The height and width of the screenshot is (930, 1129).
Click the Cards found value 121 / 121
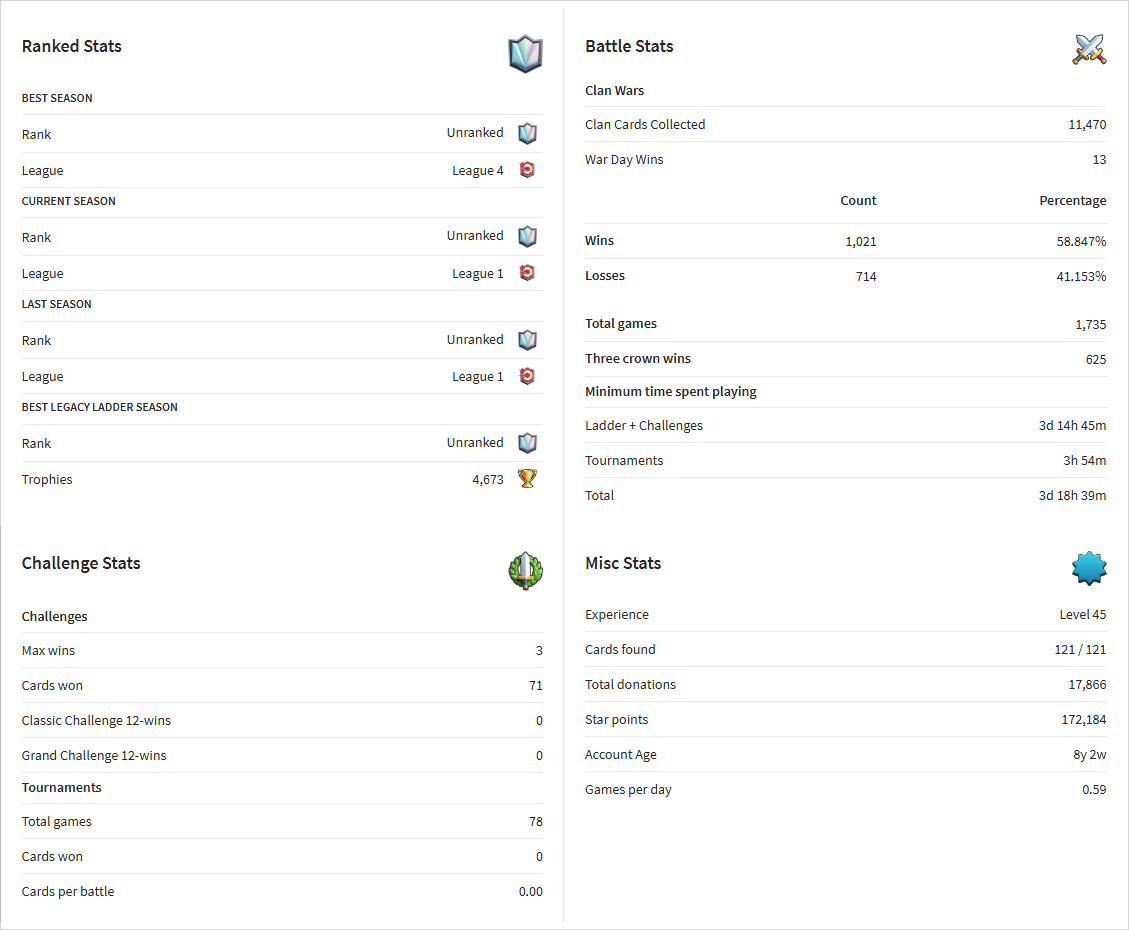click(x=1080, y=649)
